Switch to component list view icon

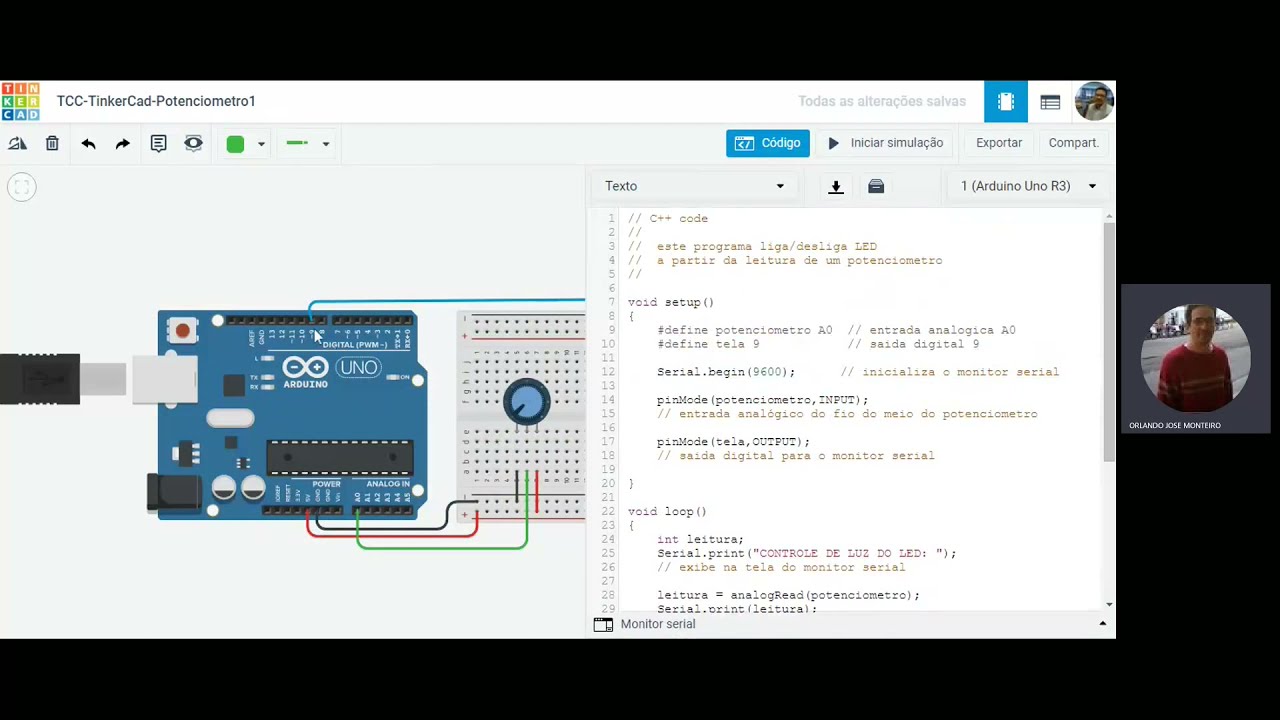[1050, 102]
